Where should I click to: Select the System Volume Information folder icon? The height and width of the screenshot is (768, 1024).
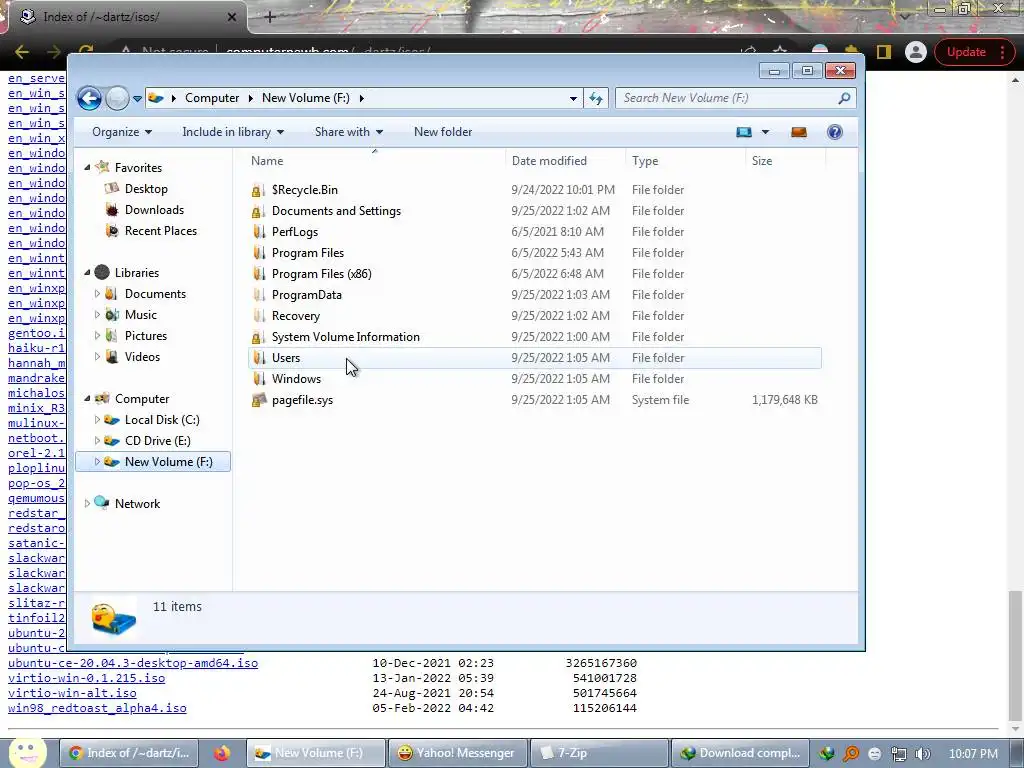(259, 337)
